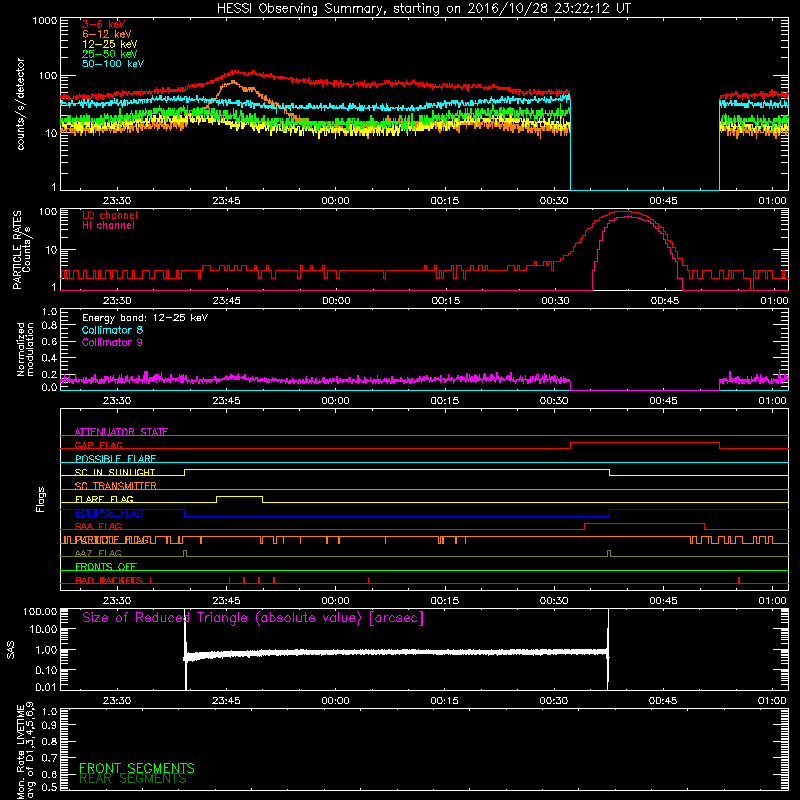The image size is (800, 800).
Task: Click the "FRONTS OFF" flag label
Action: pyautogui.click(x=106, y=566)
